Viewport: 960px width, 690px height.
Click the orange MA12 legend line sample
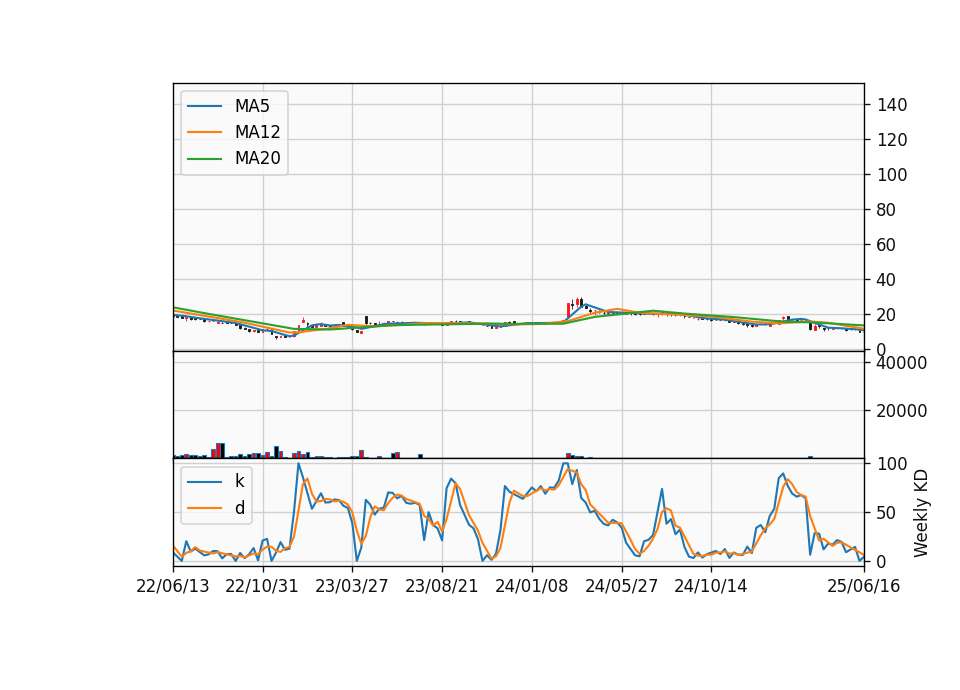tap(204, 132)
